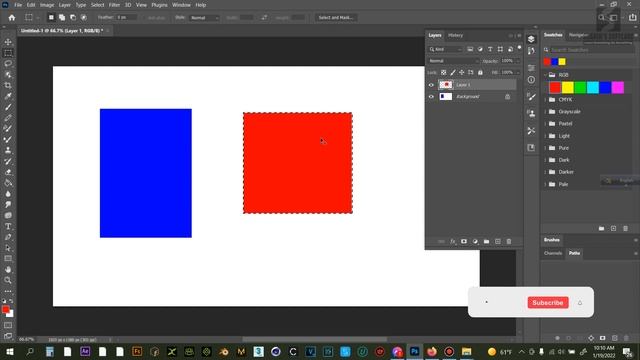
Task: Switch to the Navigator tab
Action: pyautogui.click(x=579, y=35)
